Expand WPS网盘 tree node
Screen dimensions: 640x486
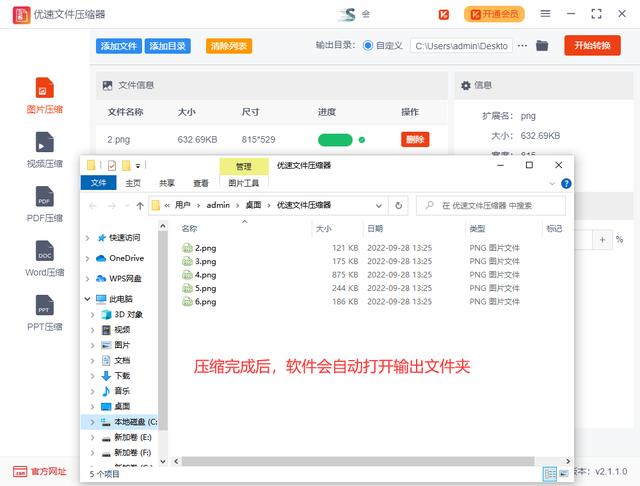pos(87,279)
